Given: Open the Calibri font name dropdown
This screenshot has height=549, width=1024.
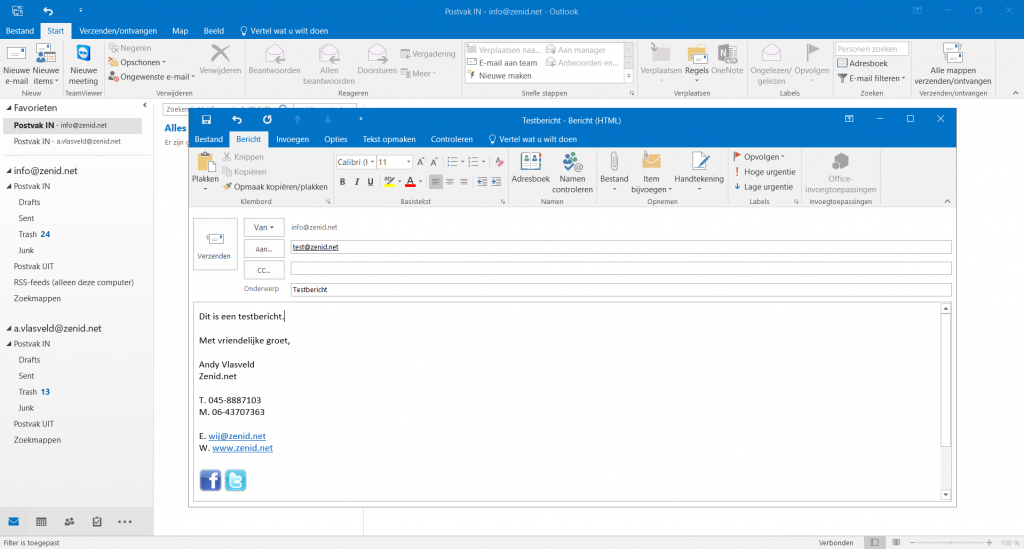Looking at the screenshot, I should [372, 162].
